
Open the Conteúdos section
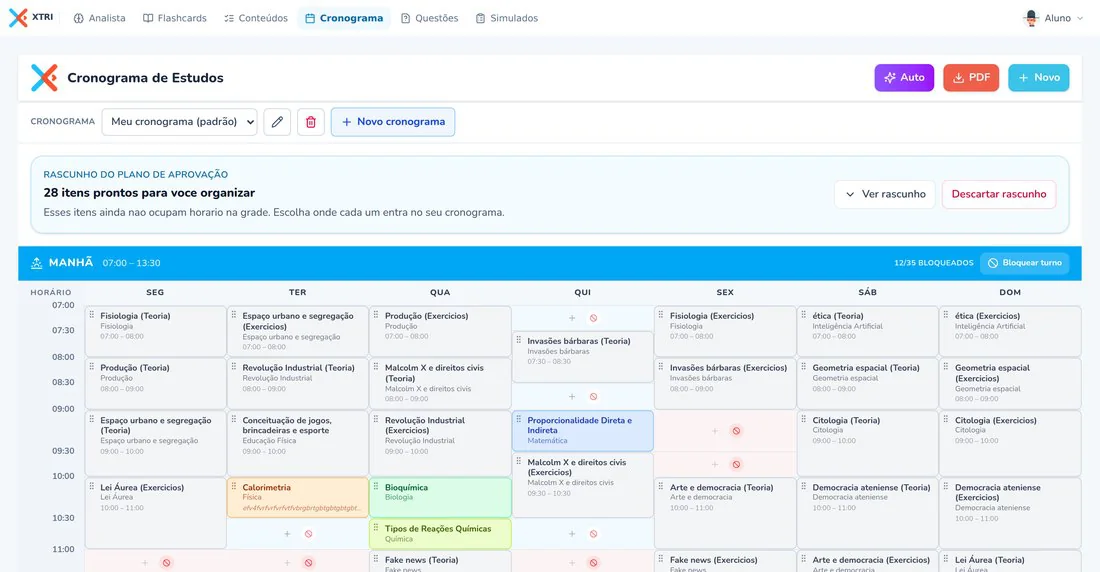coord(255,18)
